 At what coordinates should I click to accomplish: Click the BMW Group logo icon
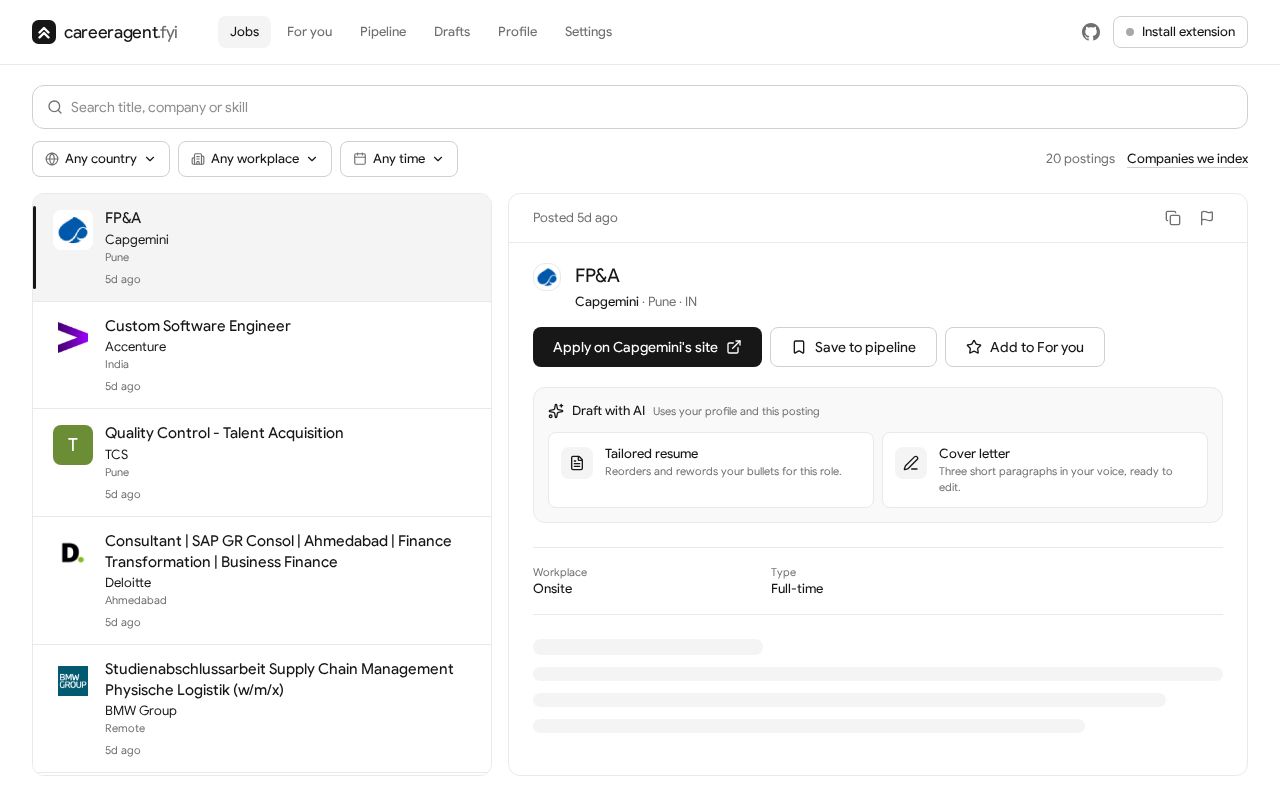coord(73,681)
